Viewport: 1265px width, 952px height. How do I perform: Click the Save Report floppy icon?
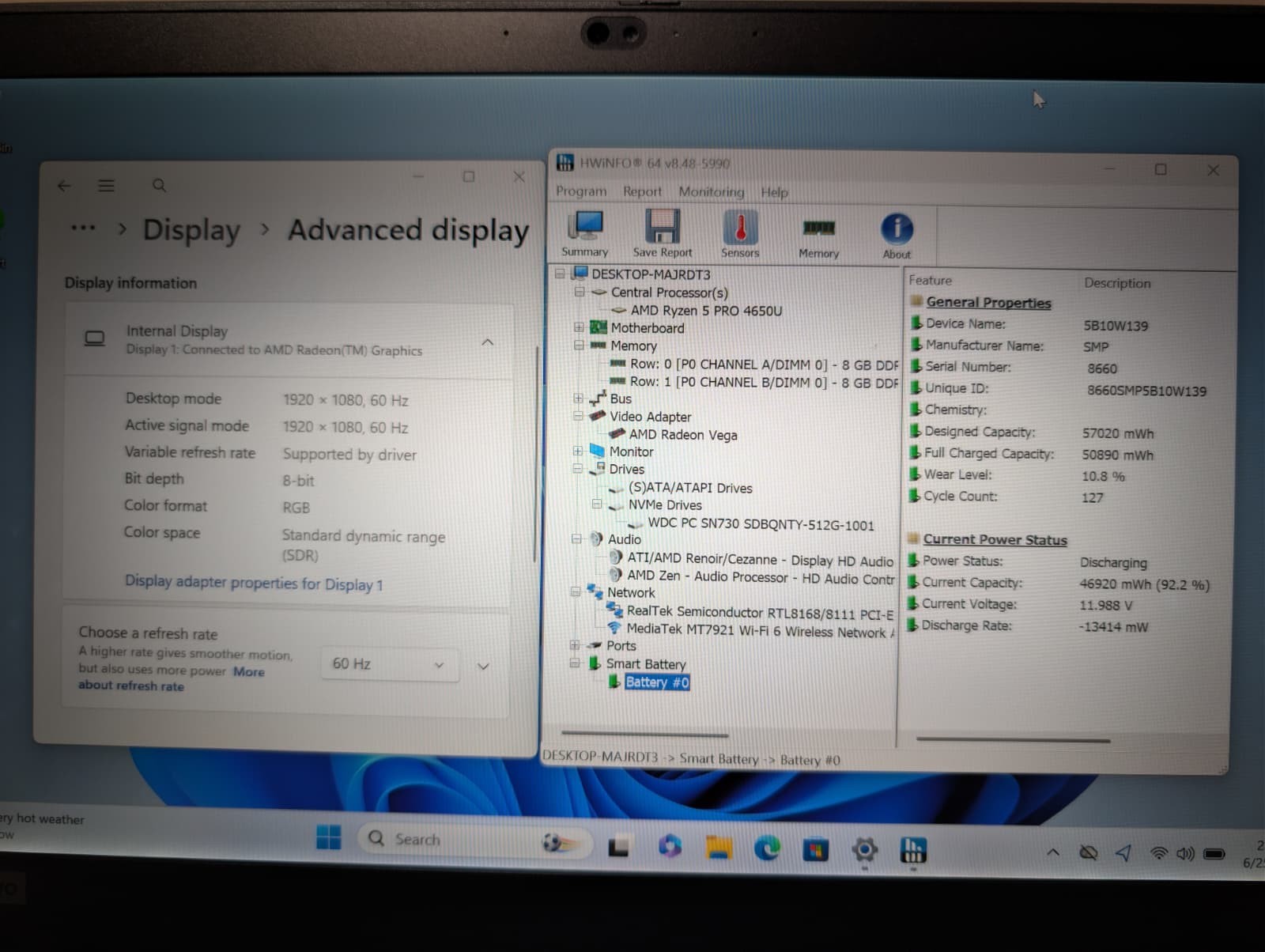click(x=662, y=234)
